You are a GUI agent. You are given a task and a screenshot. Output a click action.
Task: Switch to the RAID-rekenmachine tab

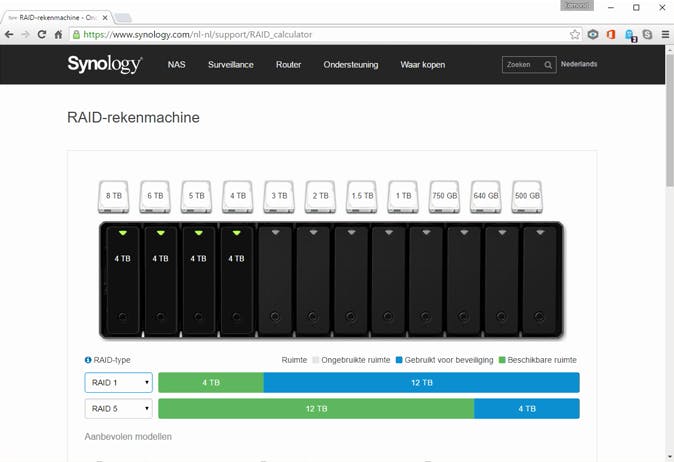coord(58,18)
